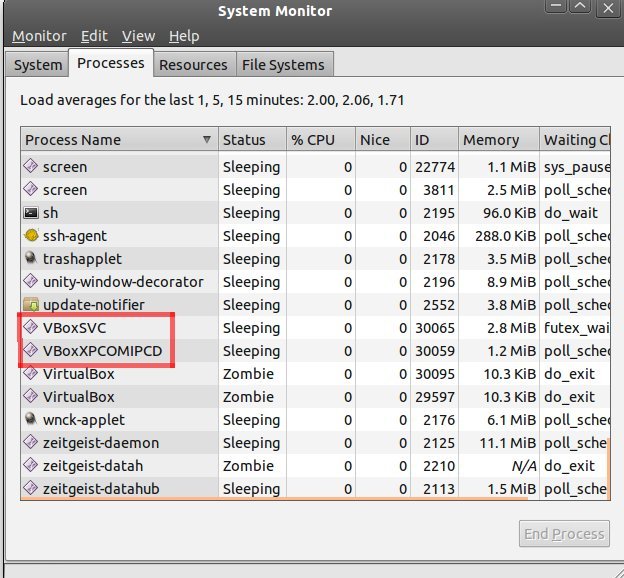
Task: Click the sh terminal process icon
Action: click(x=31, y=213)
